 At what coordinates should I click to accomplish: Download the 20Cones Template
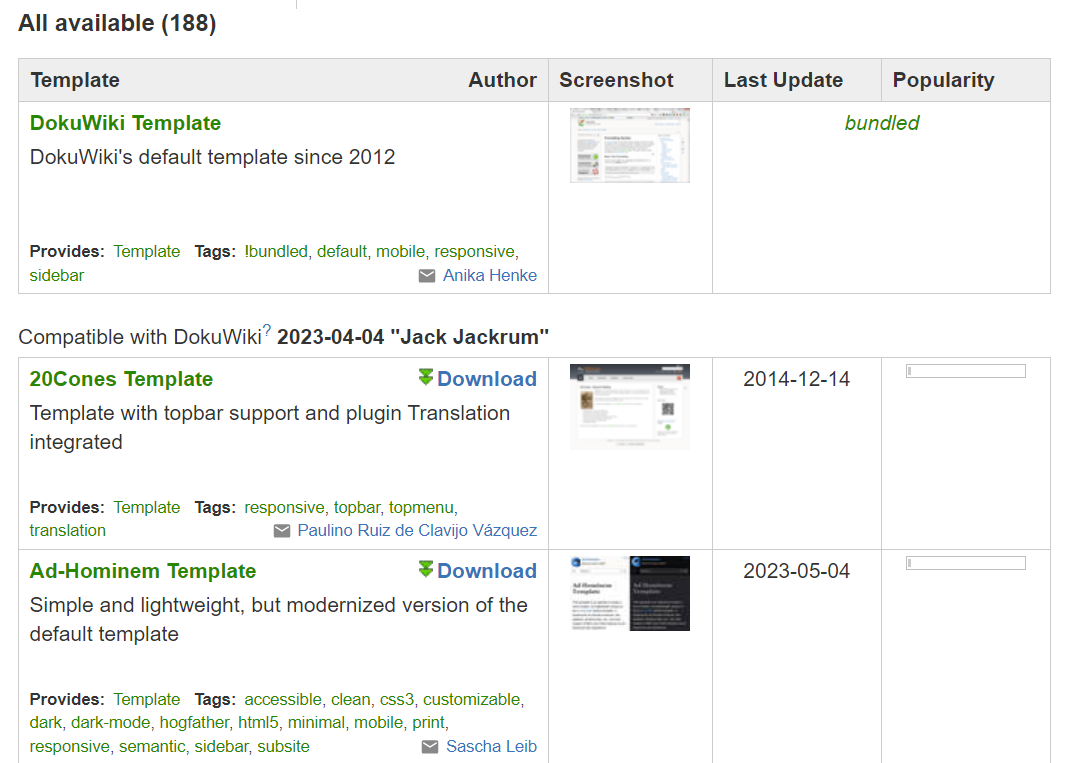487,379
